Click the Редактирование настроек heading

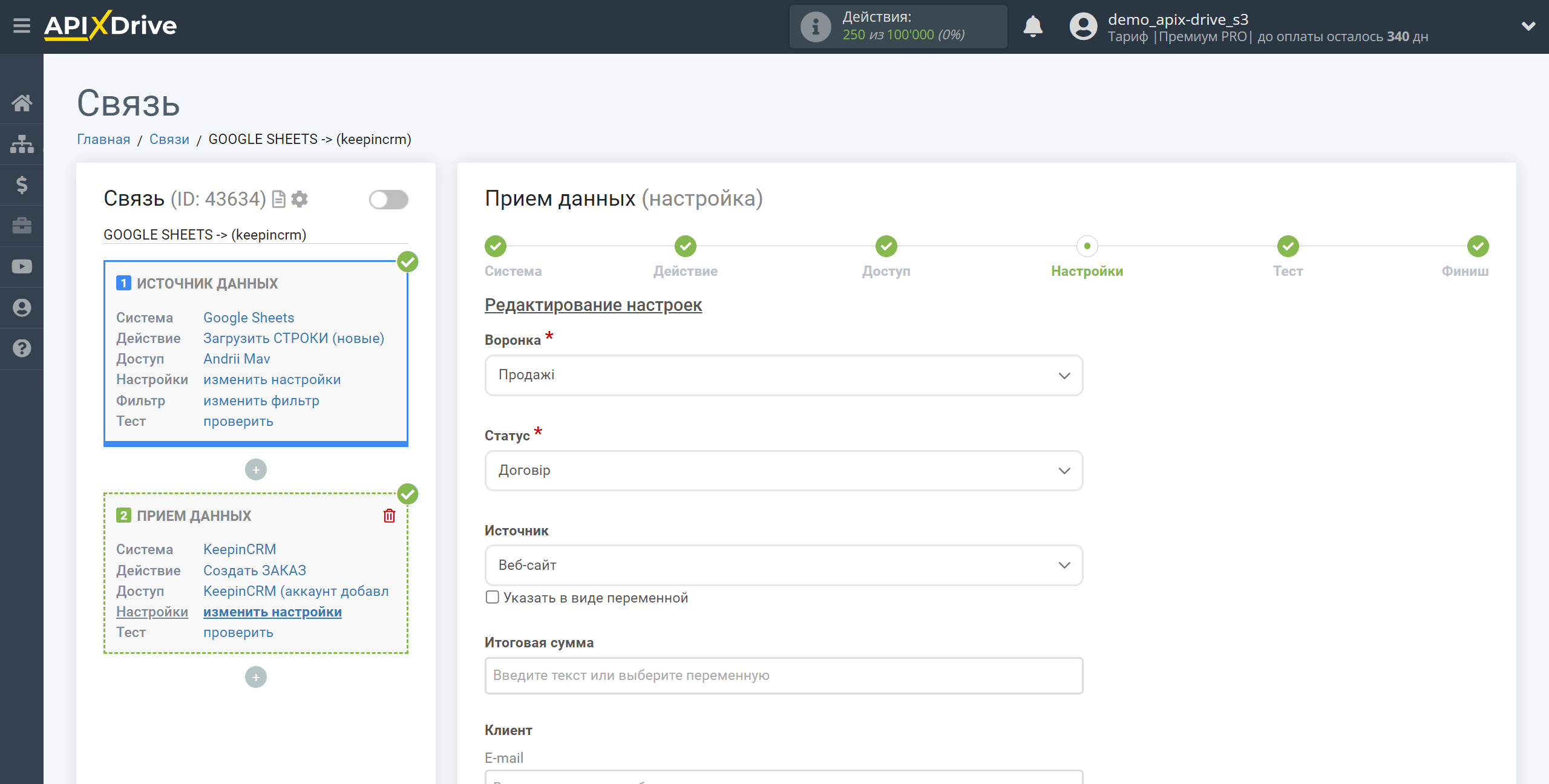[593, 305]
